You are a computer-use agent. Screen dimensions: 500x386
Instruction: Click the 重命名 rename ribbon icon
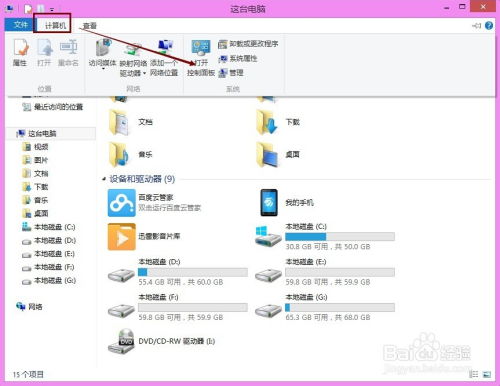68,52
